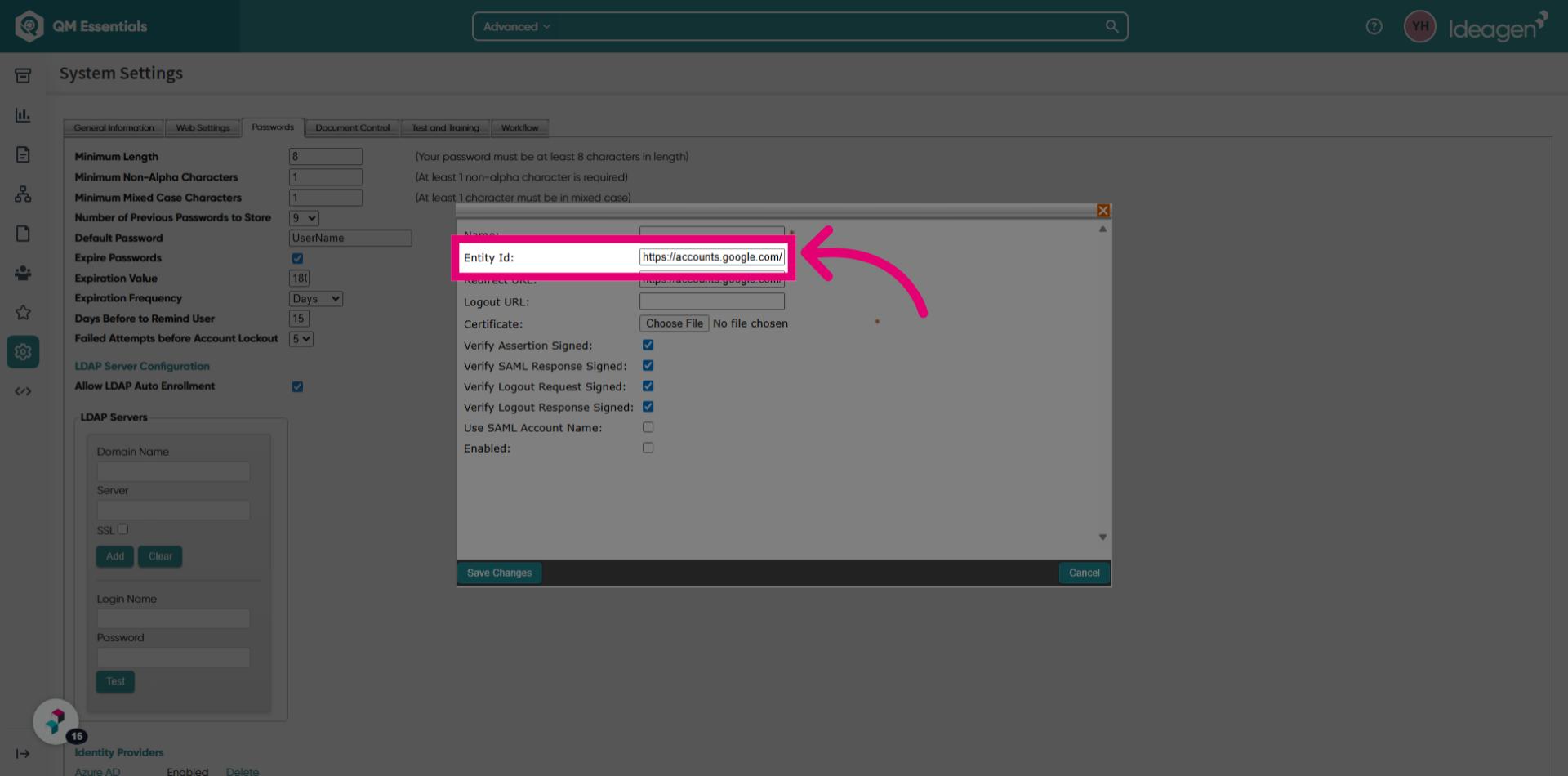
Task: Uncheck Verify Logout Request Signed
Action: click(x=648, y=386)
